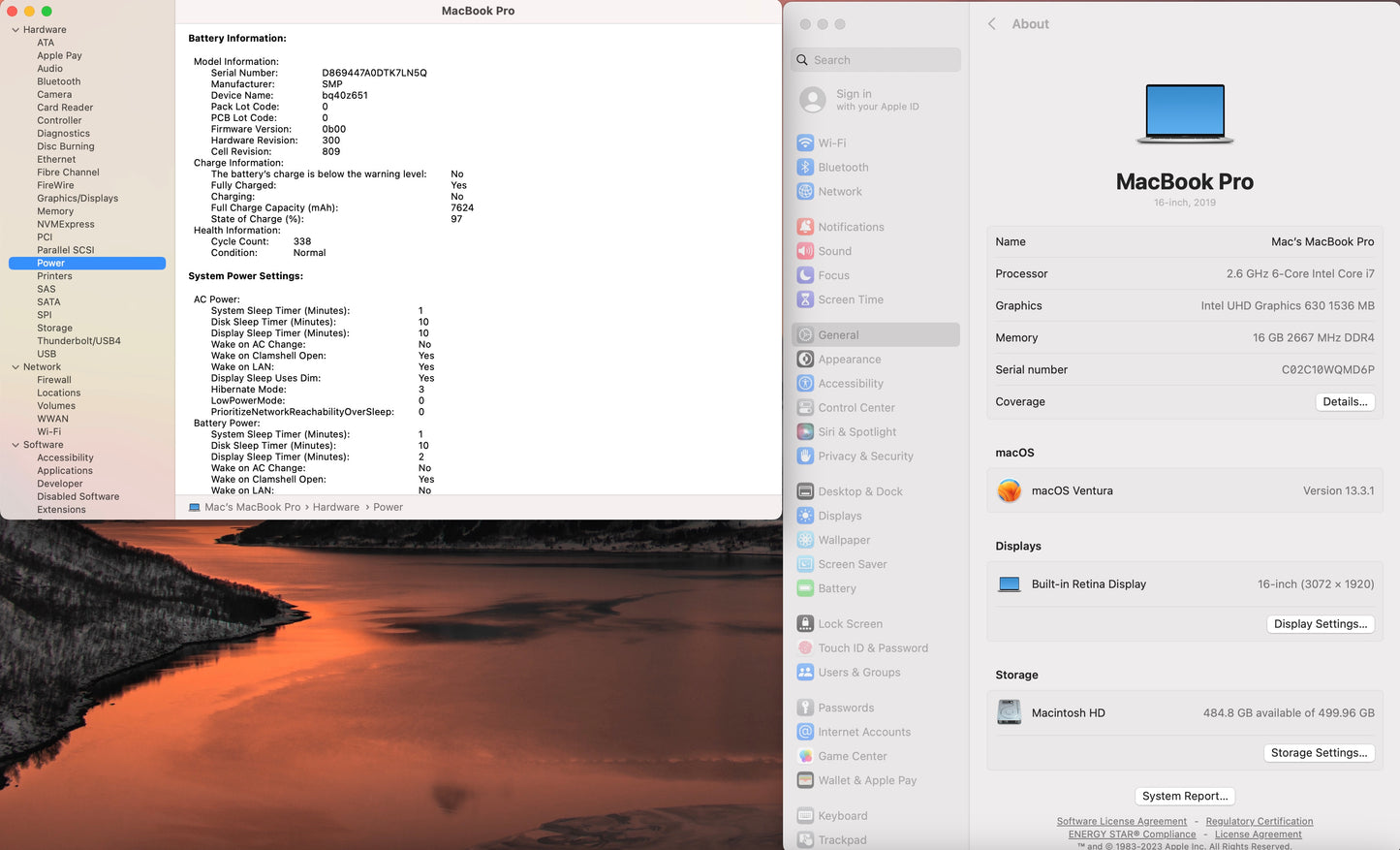Click the Macintosh HD drive icon
This screenshot has height=850, width=1400.
[1010, 712]
